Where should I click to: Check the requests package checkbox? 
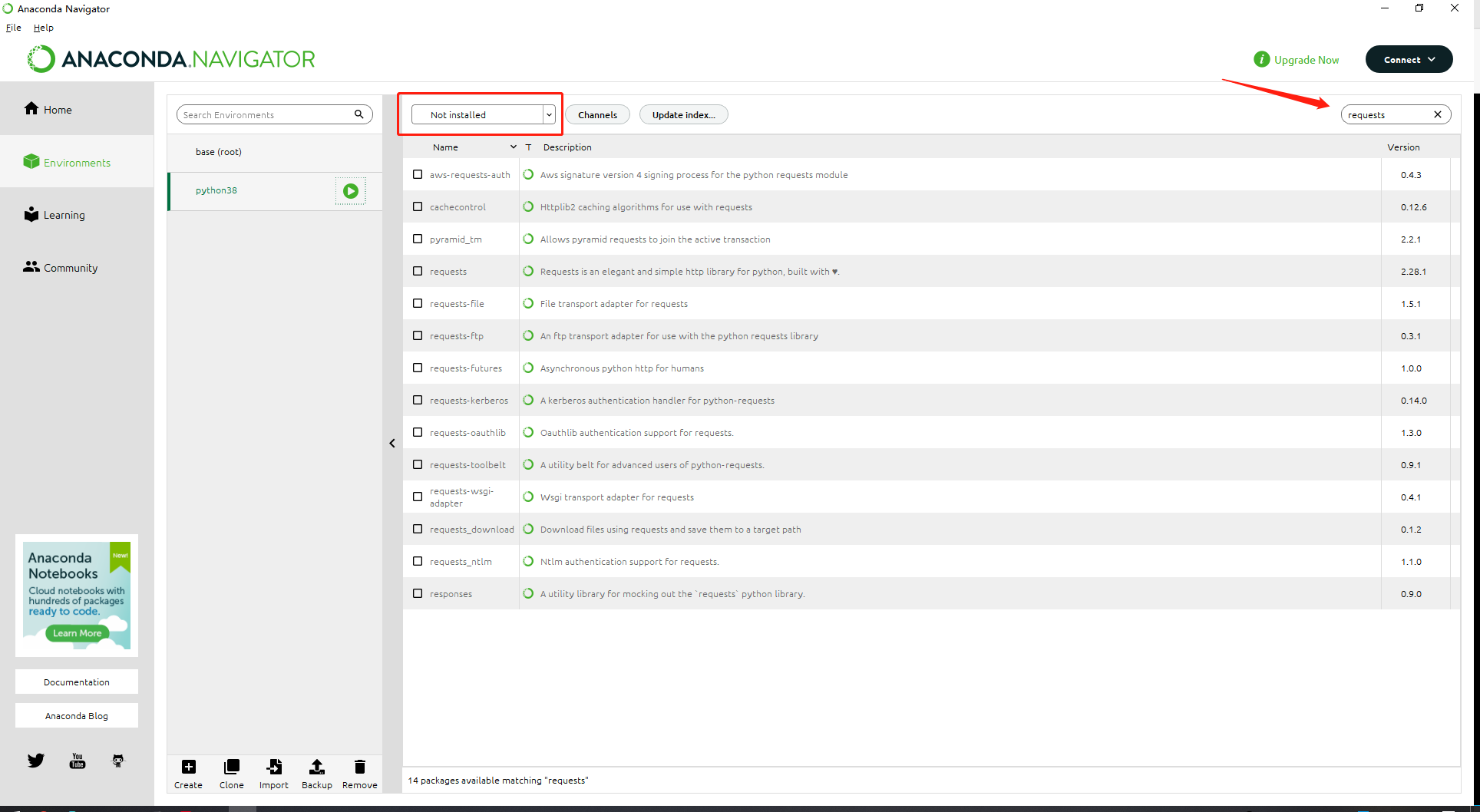click(x=418, y=271)
